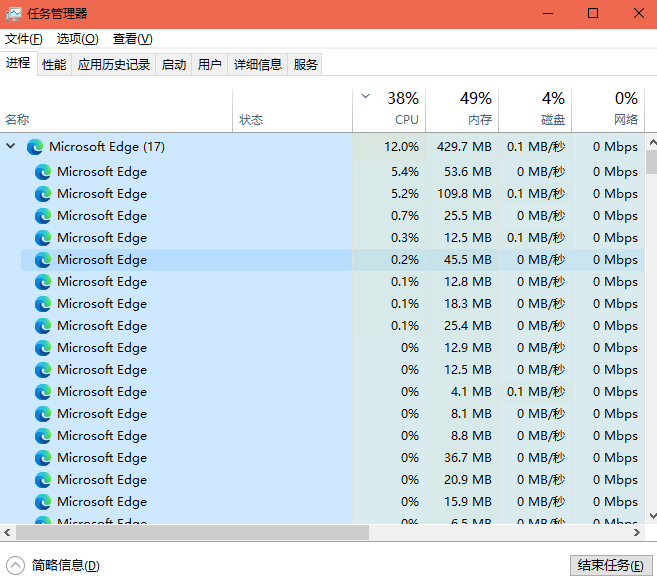Viewport: 657px width, 582px height.
Task: Click the 0.2% CPU cell
Action: pyautogui.click(x=389, y=260)
